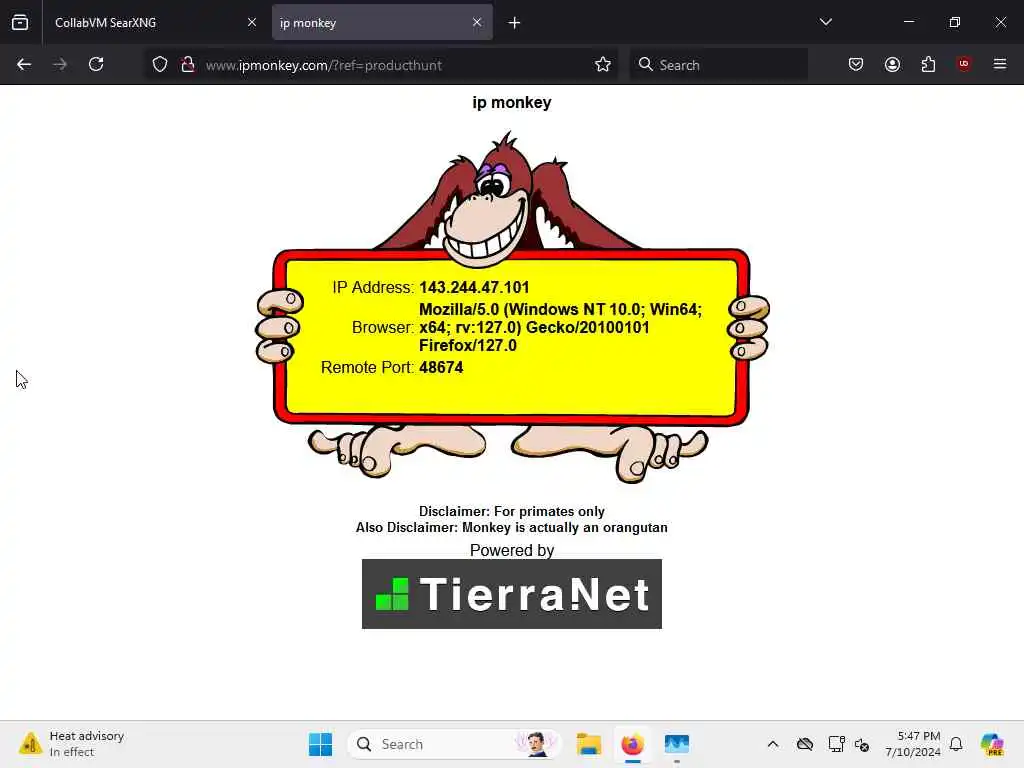Click the Firefox/127.0 browser string
1024x768 pixels.
tap(468, 345)
